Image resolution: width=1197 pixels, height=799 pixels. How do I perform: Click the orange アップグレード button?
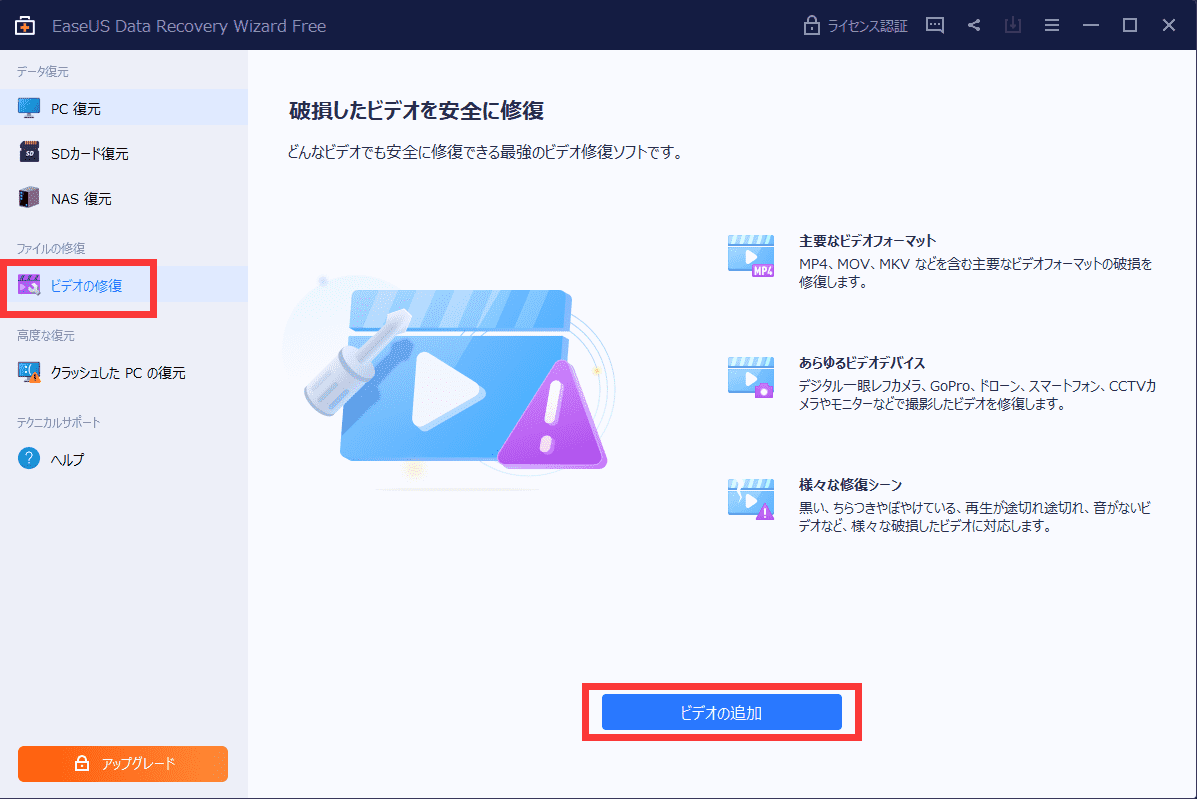click(123, 763)
